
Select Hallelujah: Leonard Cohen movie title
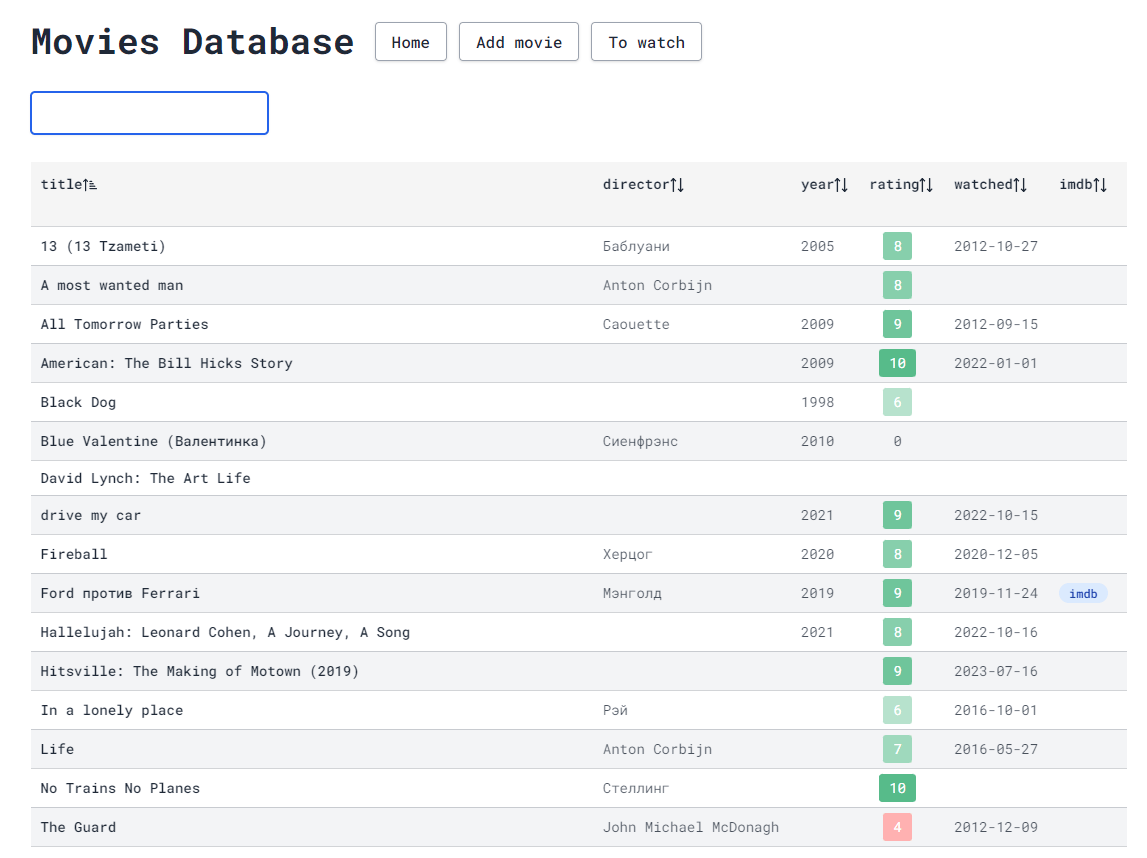[225, 632]
